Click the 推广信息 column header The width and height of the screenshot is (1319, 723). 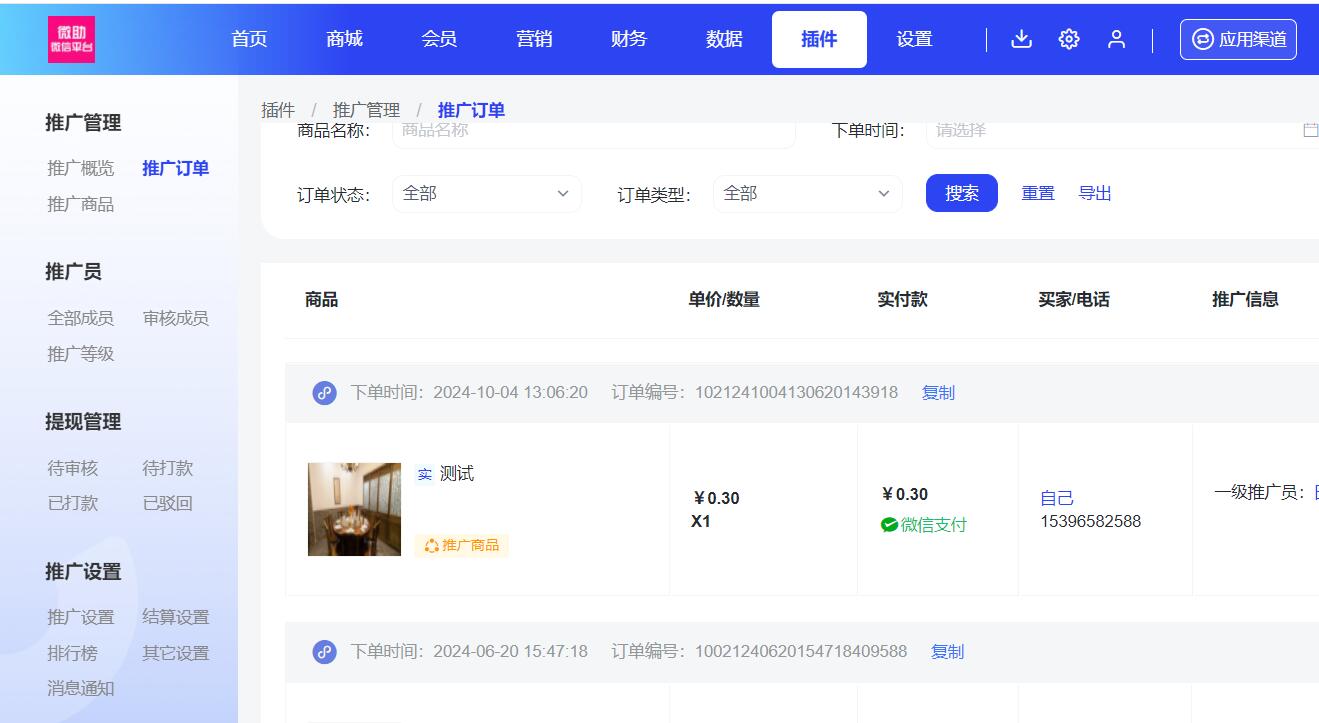click(x=1245, y=299)
